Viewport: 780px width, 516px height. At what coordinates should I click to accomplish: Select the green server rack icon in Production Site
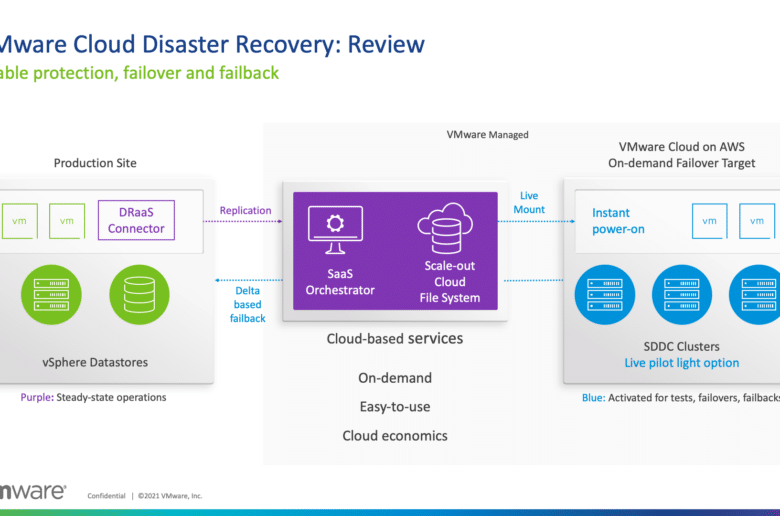point(51,295)
